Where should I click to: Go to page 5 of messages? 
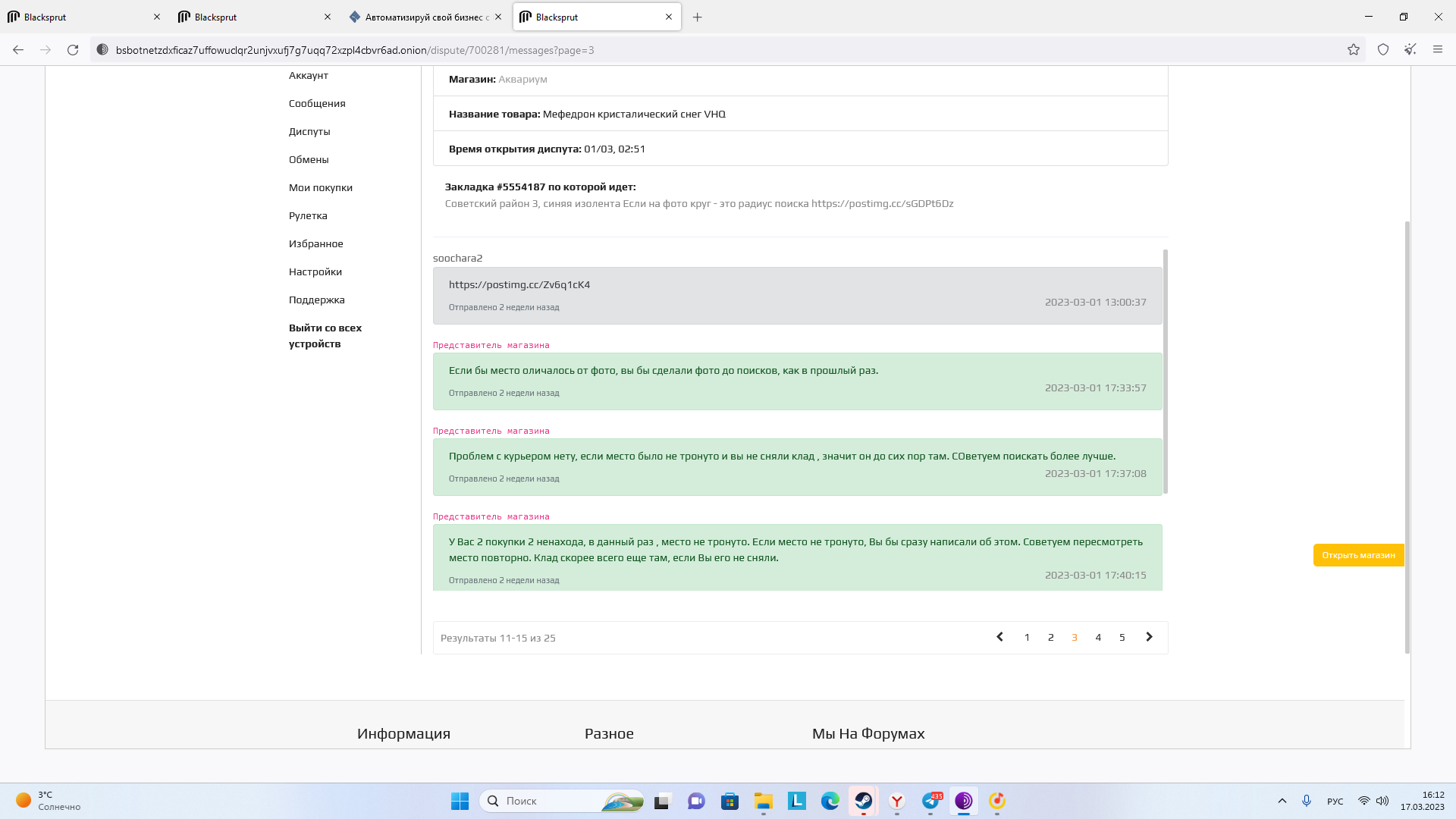coord(1122,637)
